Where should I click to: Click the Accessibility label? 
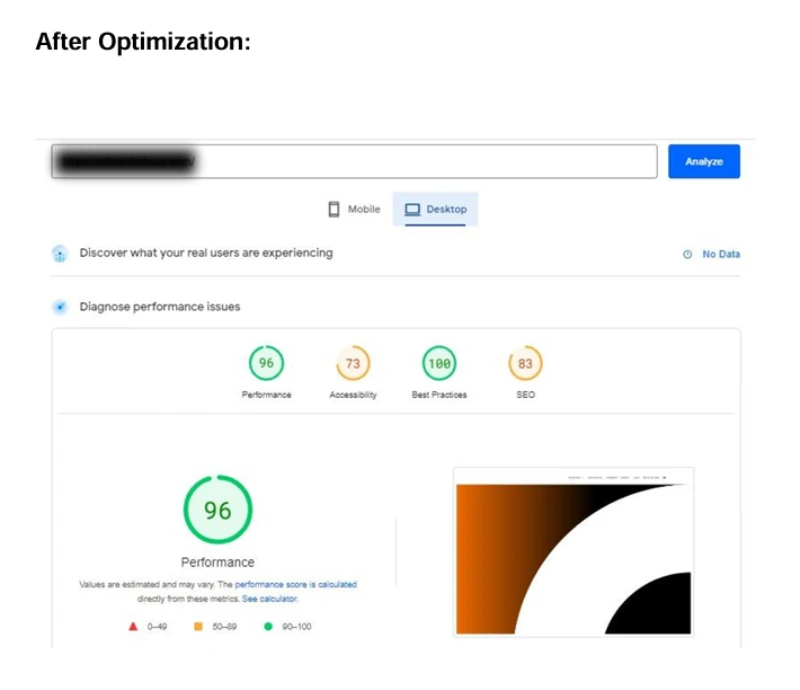coord(353,395)
